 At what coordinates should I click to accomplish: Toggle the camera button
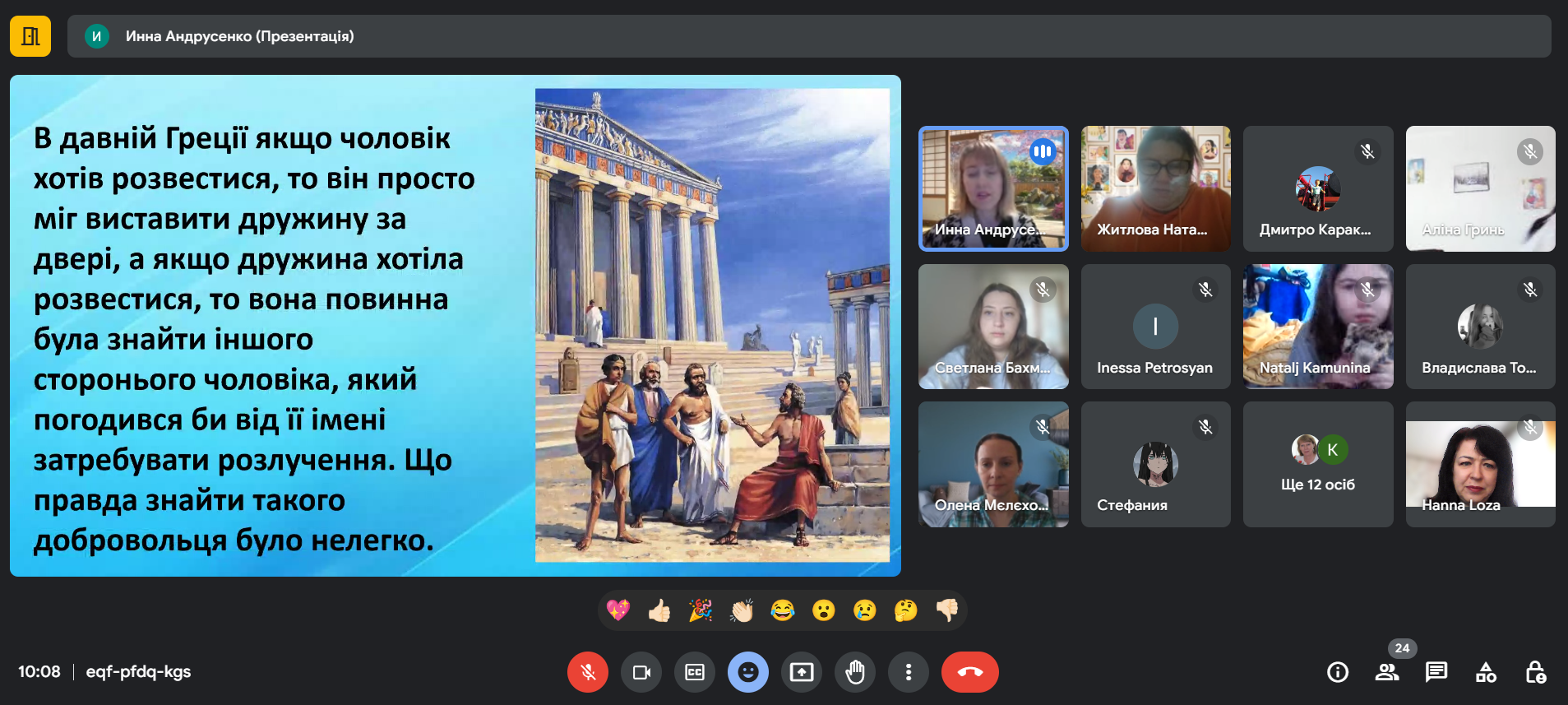coord(641,672)
